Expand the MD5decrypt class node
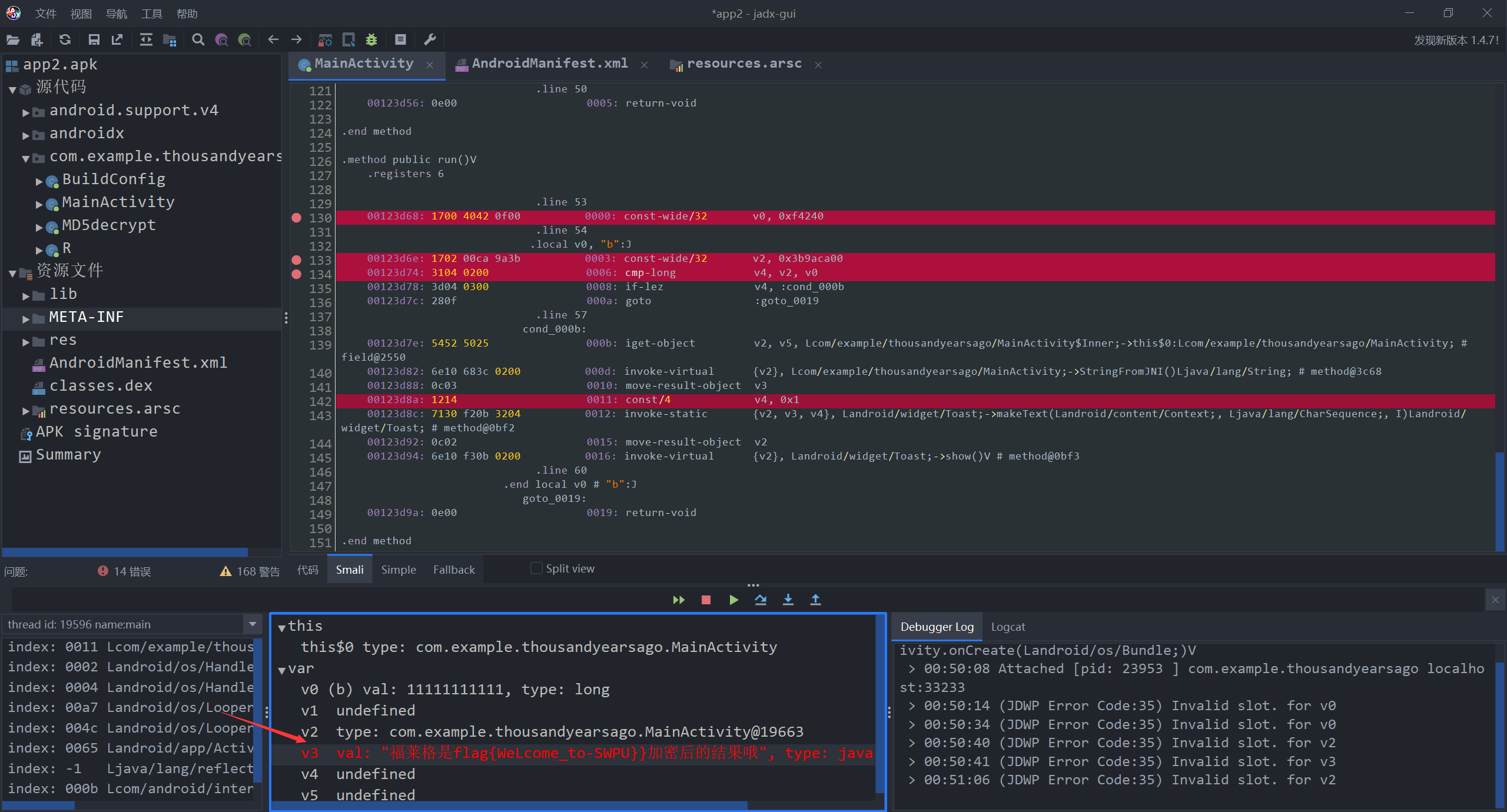Image resolution: width=1507 pixels, height=812 pixels. coord(39,227)
